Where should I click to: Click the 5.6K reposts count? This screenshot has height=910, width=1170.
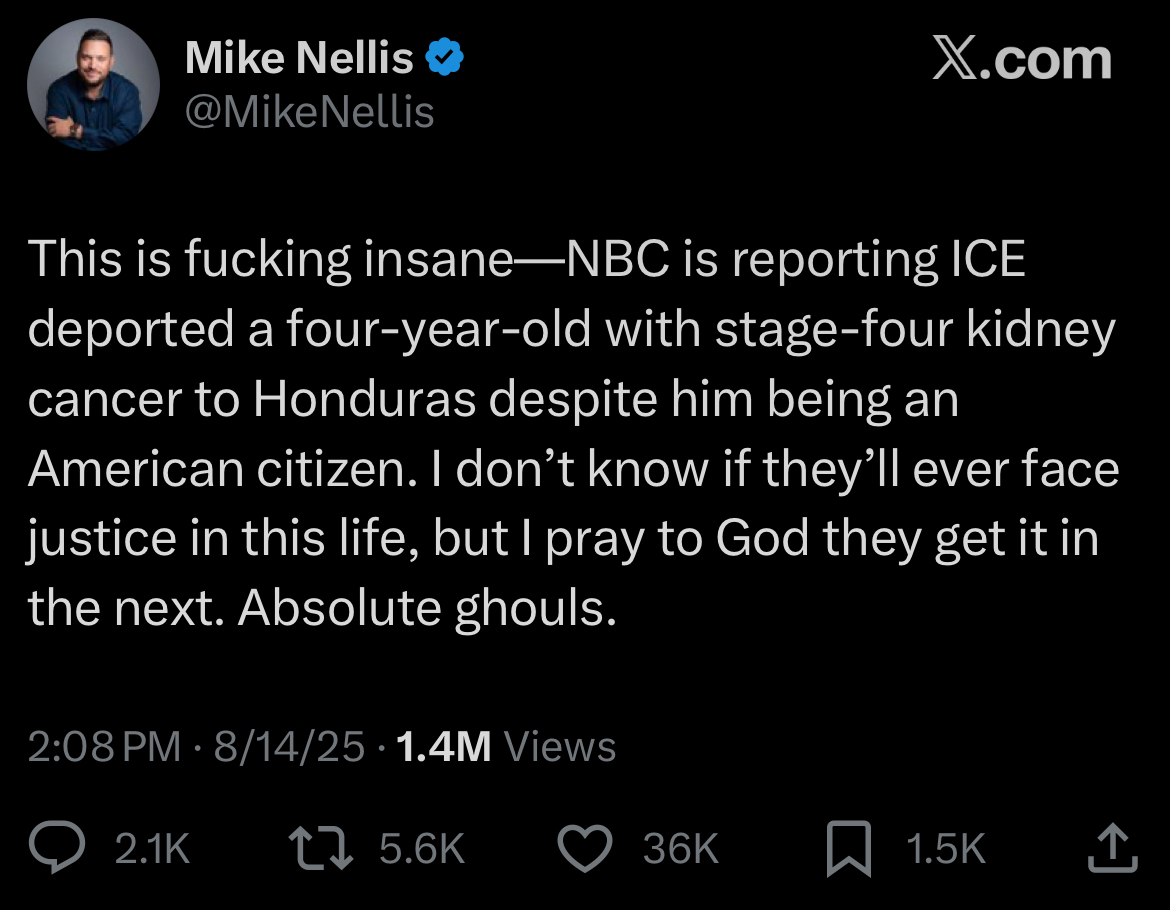coord(423,849)
